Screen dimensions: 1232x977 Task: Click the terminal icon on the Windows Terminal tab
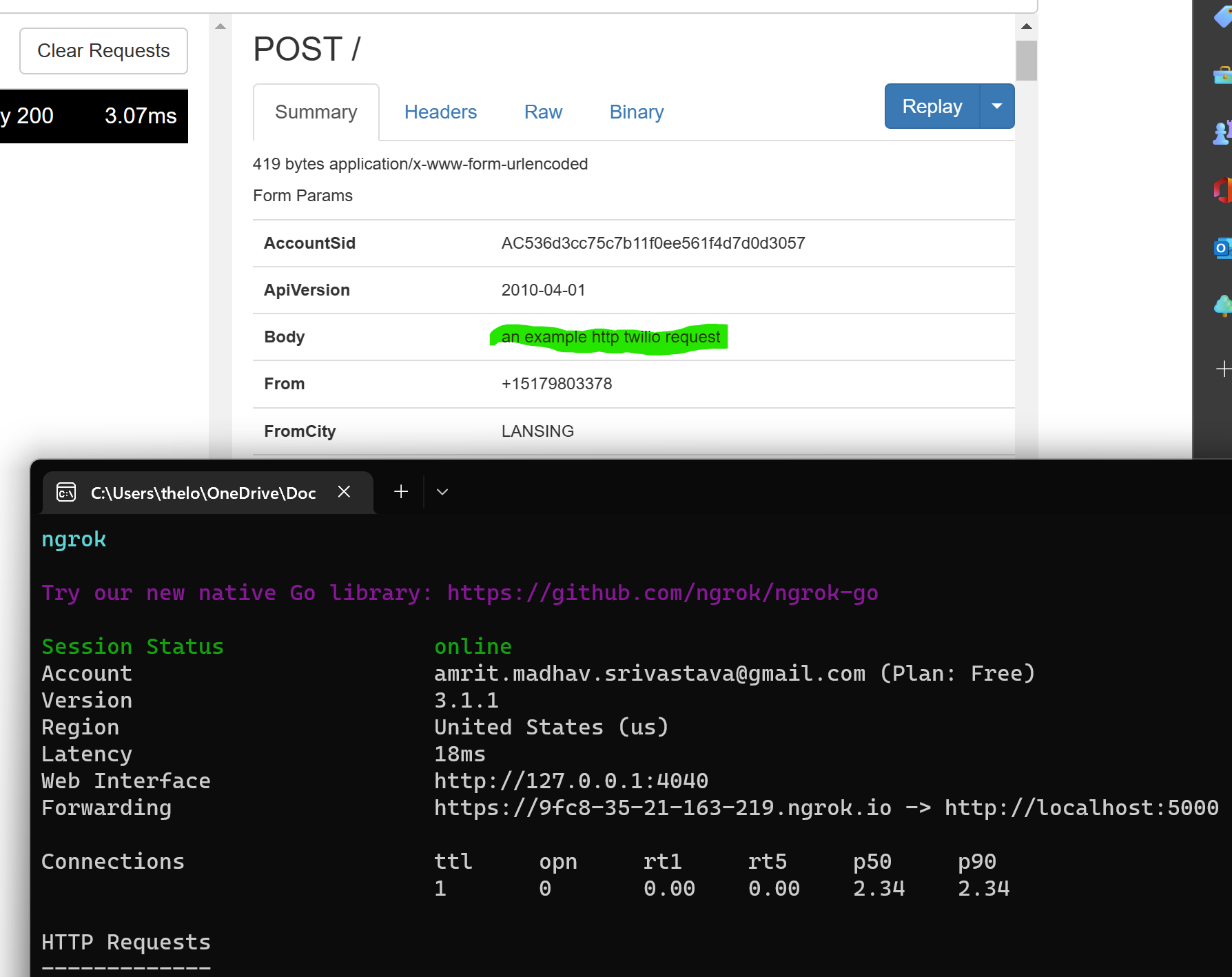(x=66, y=492)
